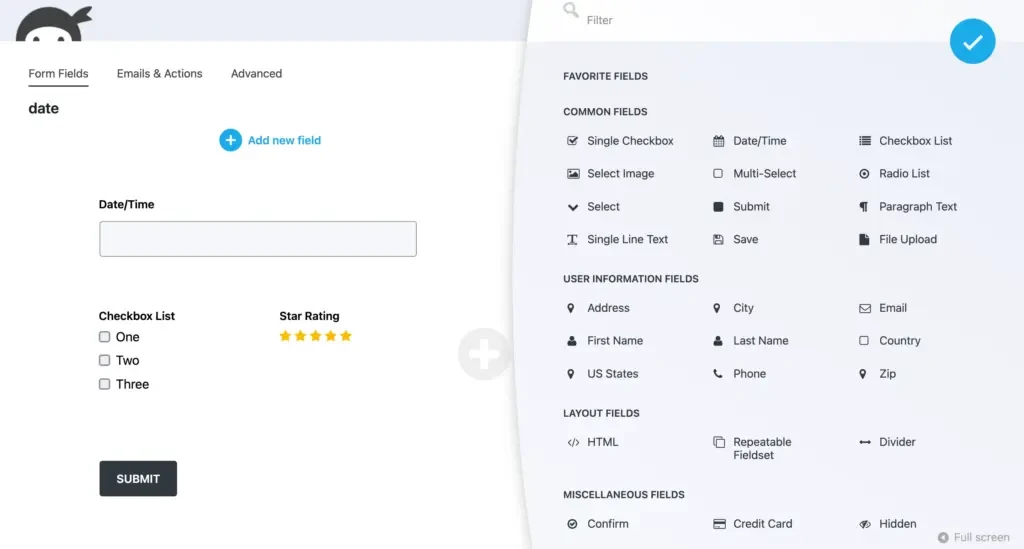Click the File Upload field icon
1024x549 pixels.
(865, 240)
